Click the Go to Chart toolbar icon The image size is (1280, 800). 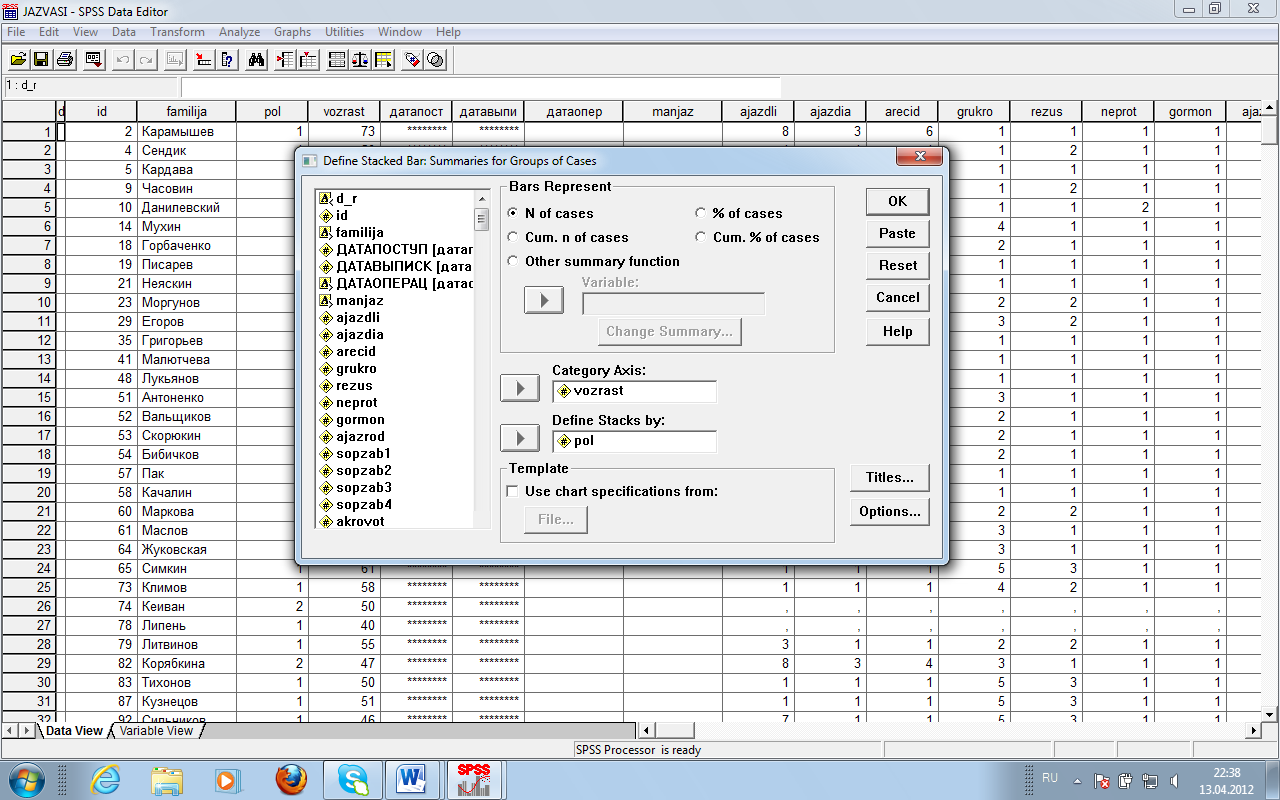175,60
